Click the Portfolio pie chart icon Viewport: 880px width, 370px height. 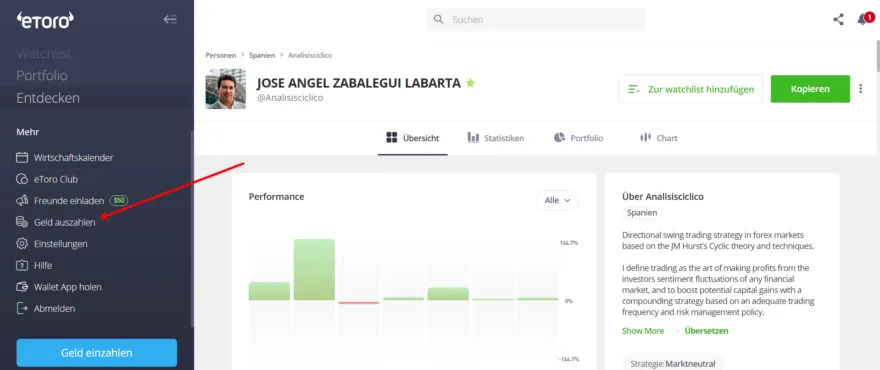tap(559, 138)
